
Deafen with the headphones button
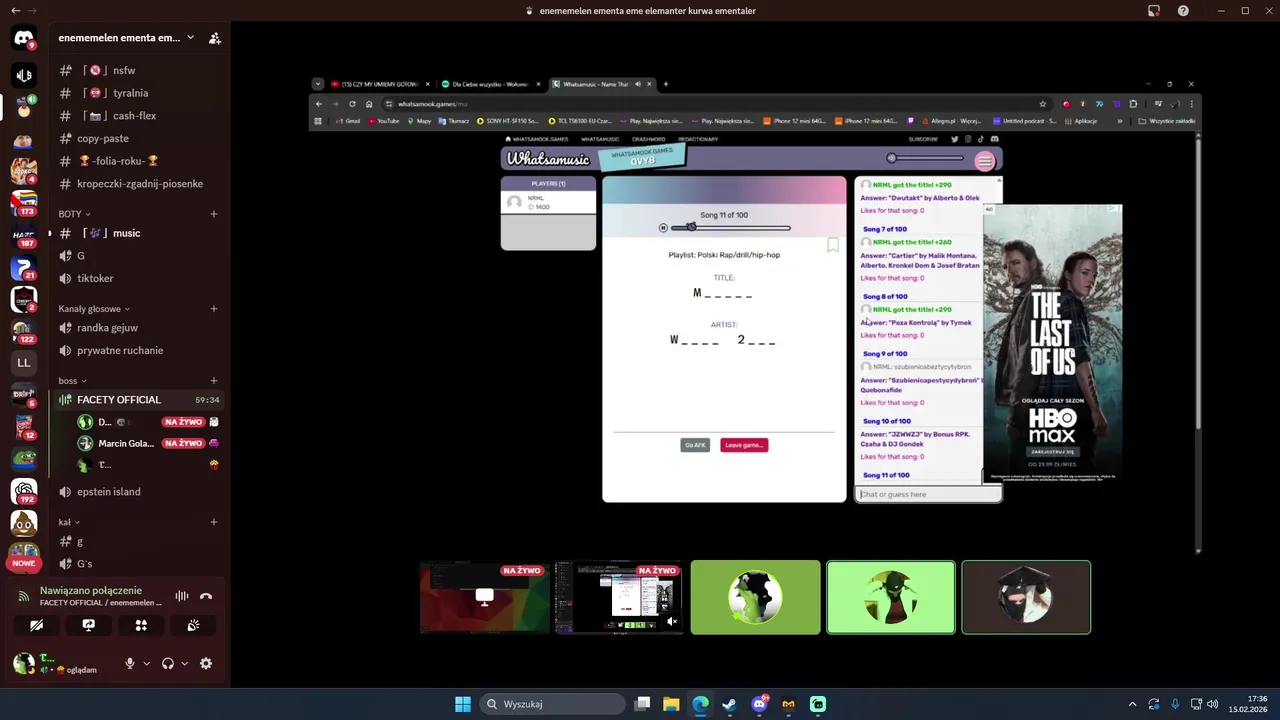[168, 663]
